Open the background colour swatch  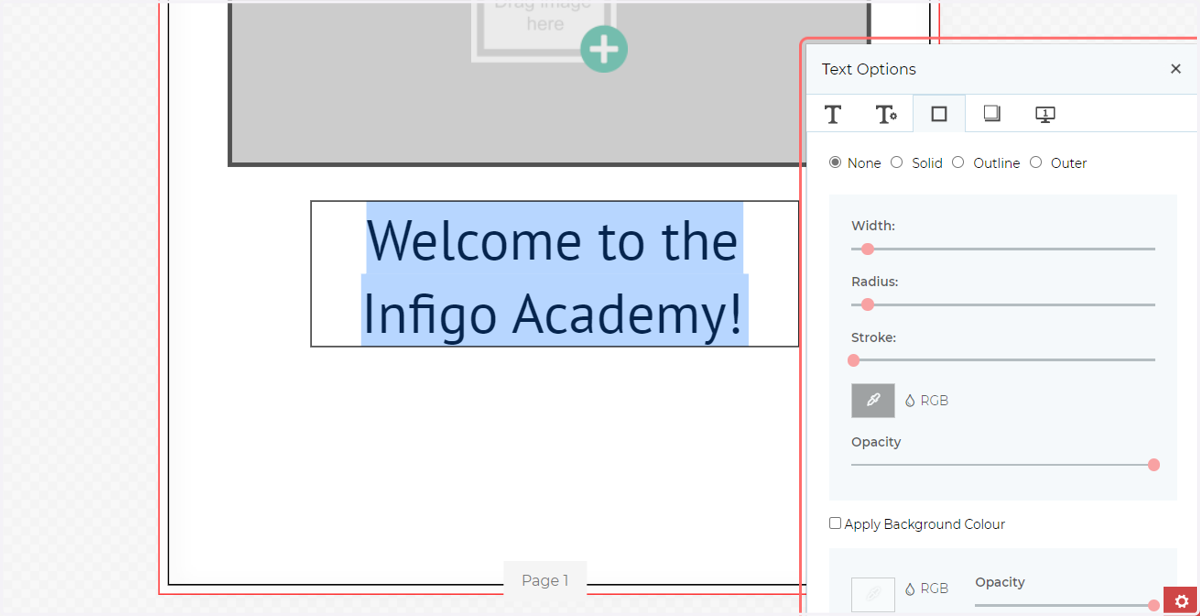pyautogui.click(x=873, y=594)
